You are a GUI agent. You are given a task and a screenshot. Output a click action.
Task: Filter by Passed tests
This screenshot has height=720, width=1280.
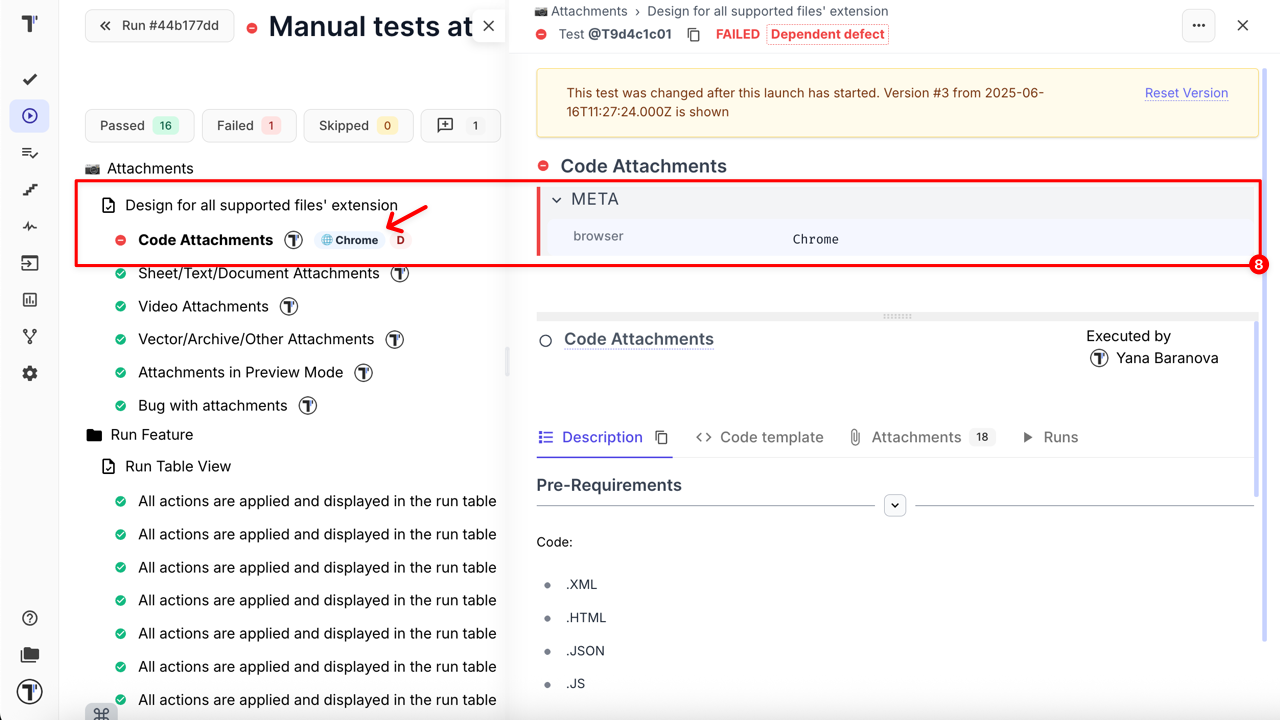point(139,126)
